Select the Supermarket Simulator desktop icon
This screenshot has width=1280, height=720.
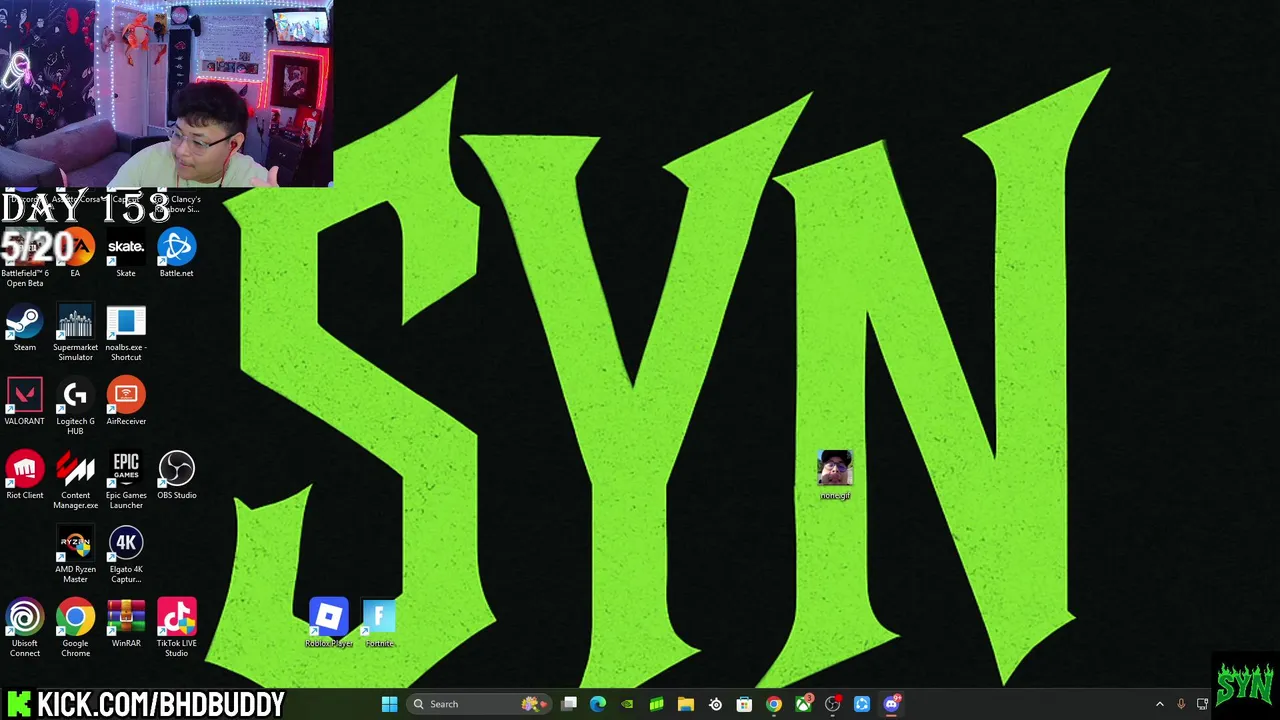[75, 333]
